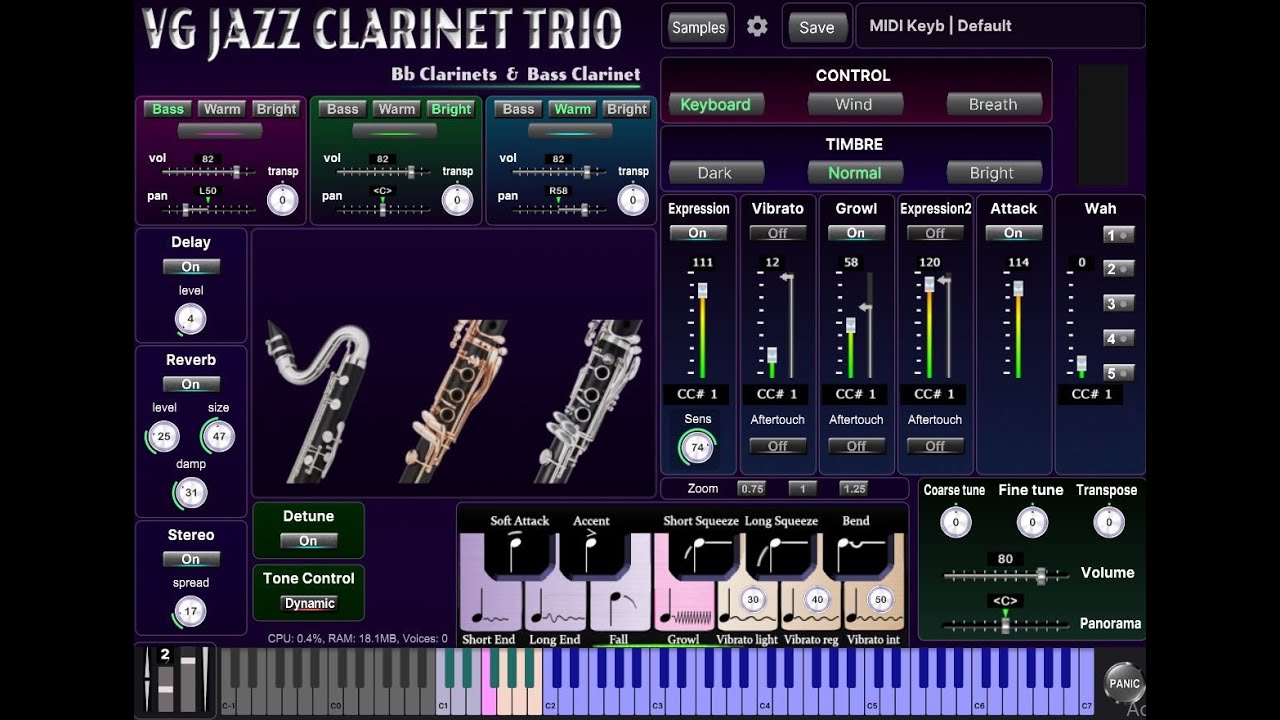This screenshot has height=720, width=1280.
Task: Open the MIDI Keyb | Default preset selector
Action: [x=1000, y=26]
